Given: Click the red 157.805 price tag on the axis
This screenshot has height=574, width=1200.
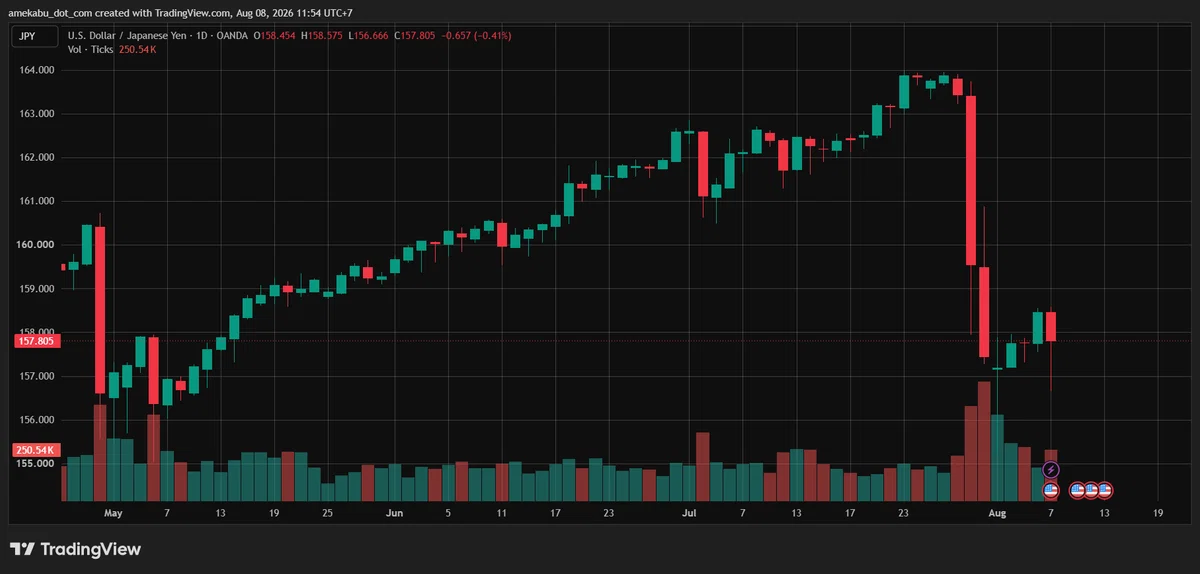Looking at the screenshot, I should pyautogui.click(x=37, y=341).
